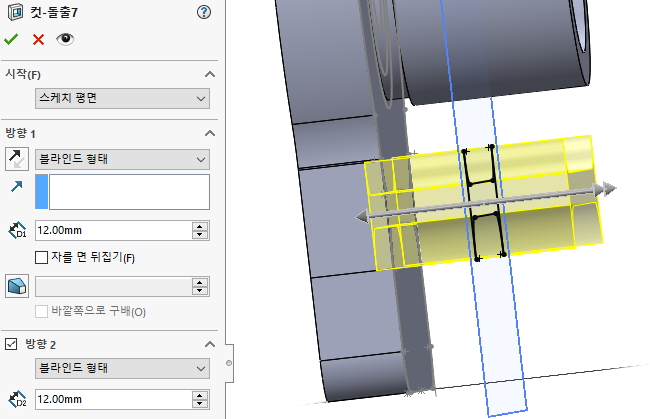Increase D1 depth with up spinner
This screenshot has height=419, width=650.
tap(200, 226)
